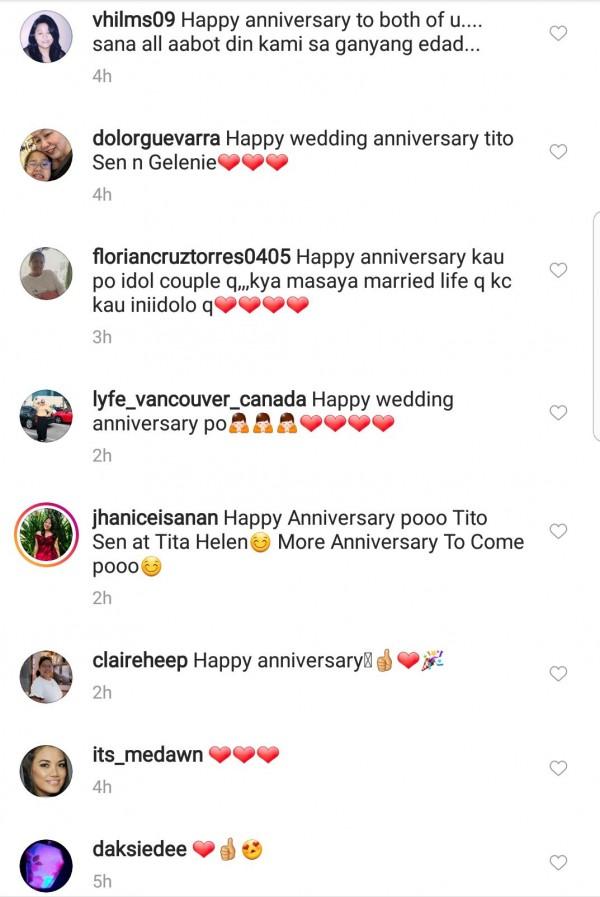Tap the like heart for its_medawn

[559, 768]
